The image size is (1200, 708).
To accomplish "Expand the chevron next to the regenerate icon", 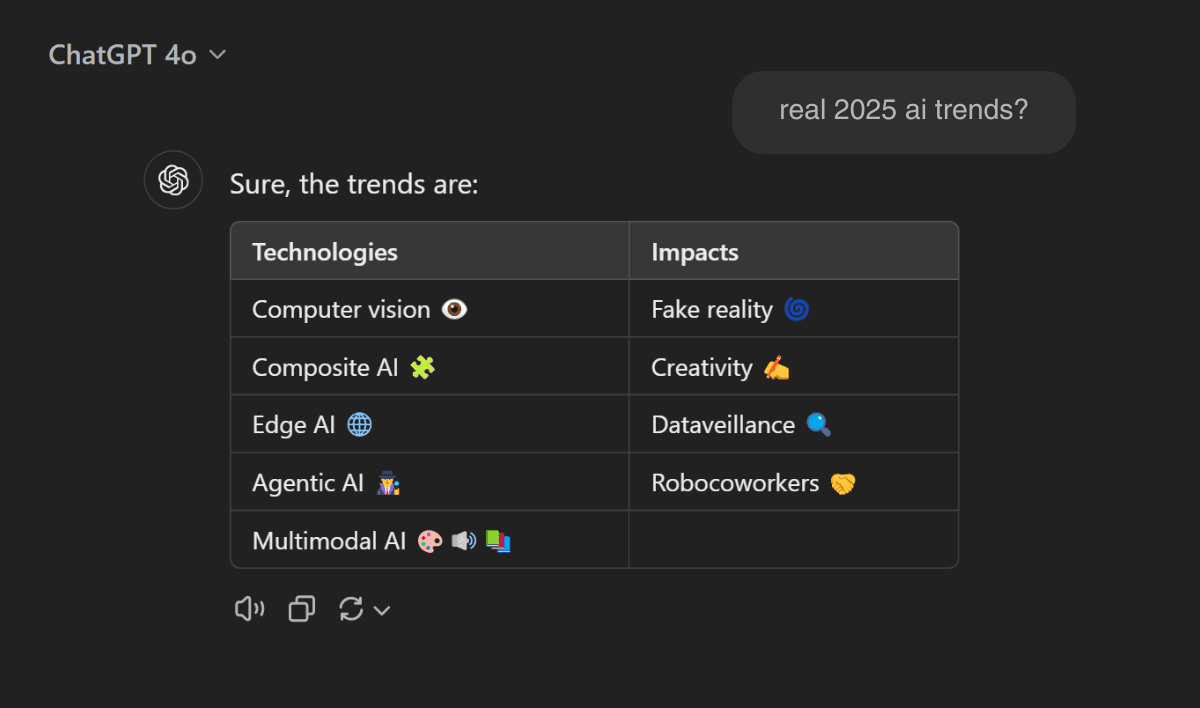I will [381, 610].
